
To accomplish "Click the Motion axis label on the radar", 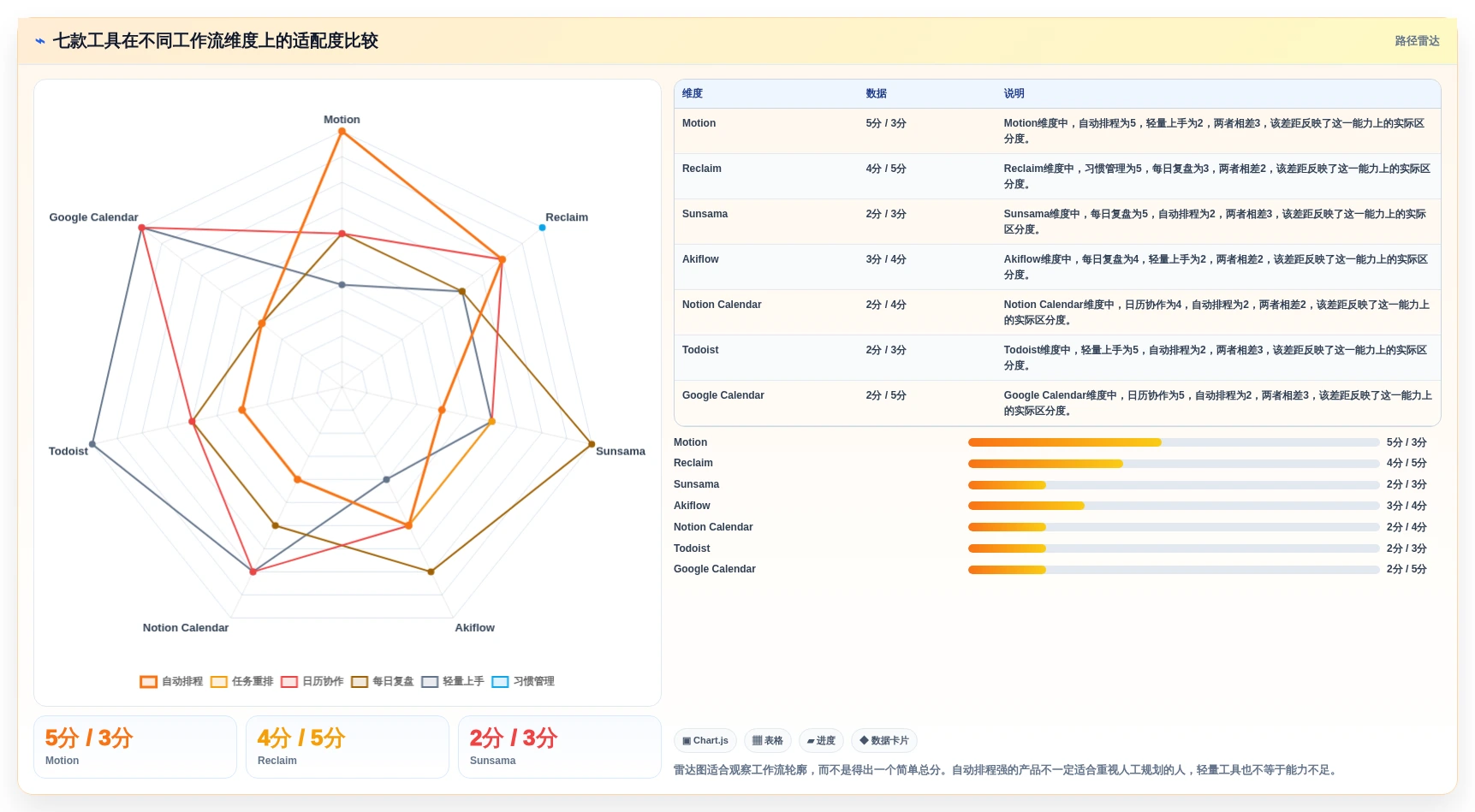I will 342,120.
